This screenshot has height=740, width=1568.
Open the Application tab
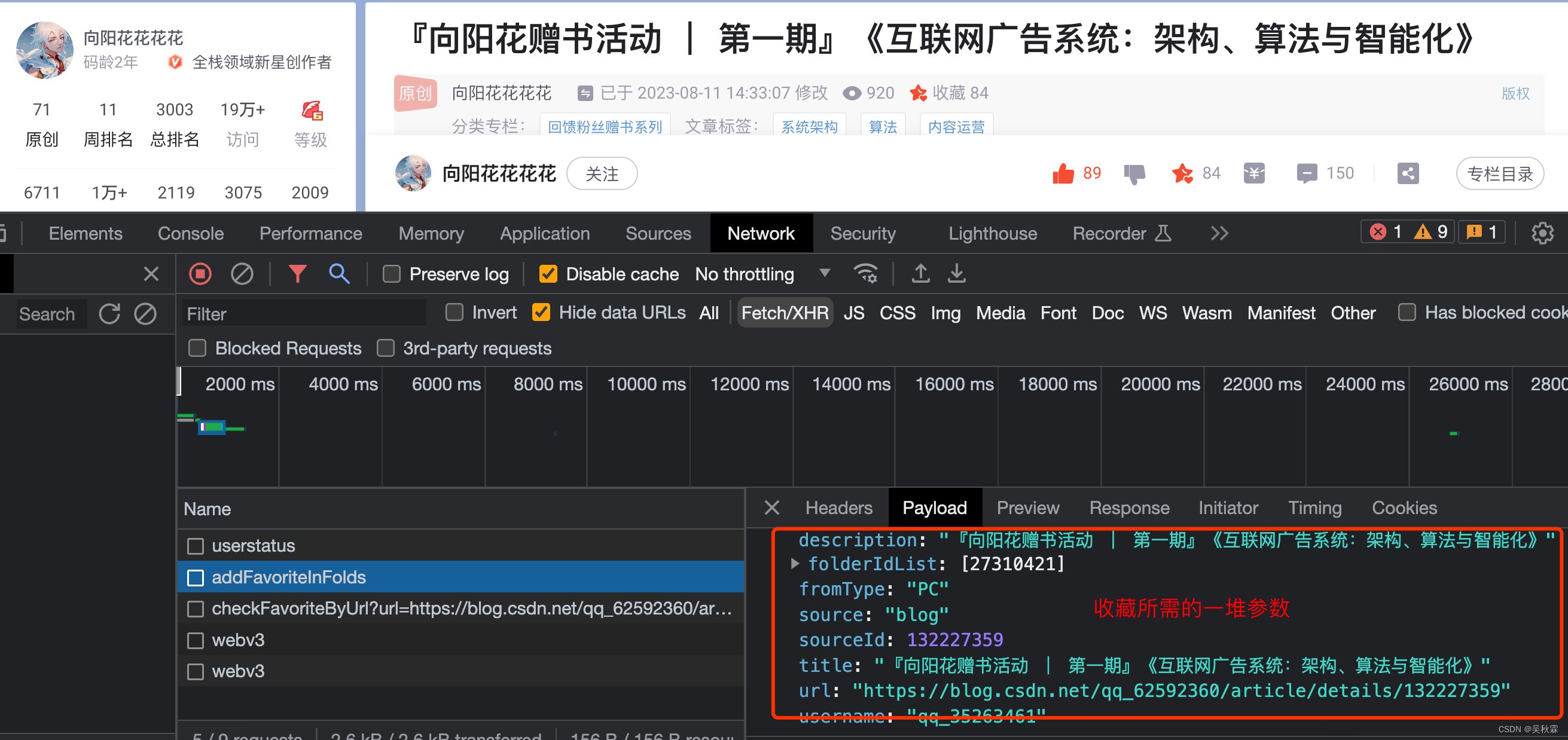tap(545, 233)
